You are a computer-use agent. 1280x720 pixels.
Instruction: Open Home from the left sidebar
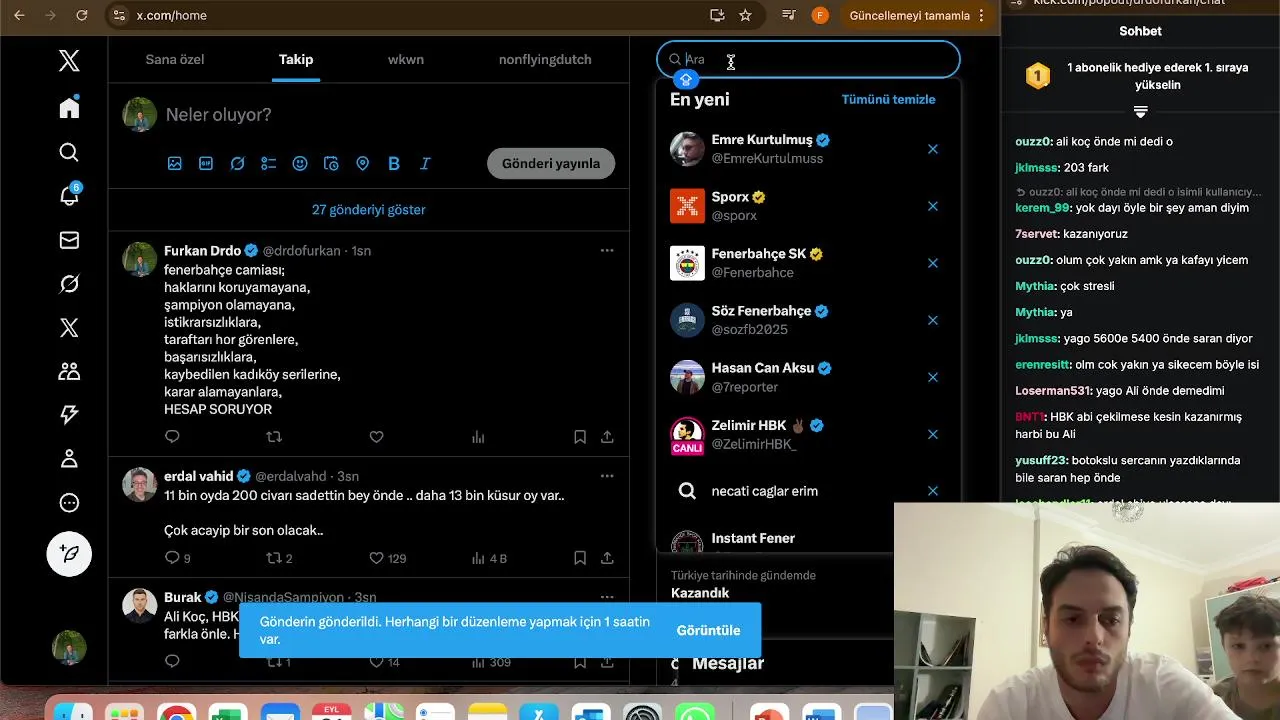(x=69, y=108)
